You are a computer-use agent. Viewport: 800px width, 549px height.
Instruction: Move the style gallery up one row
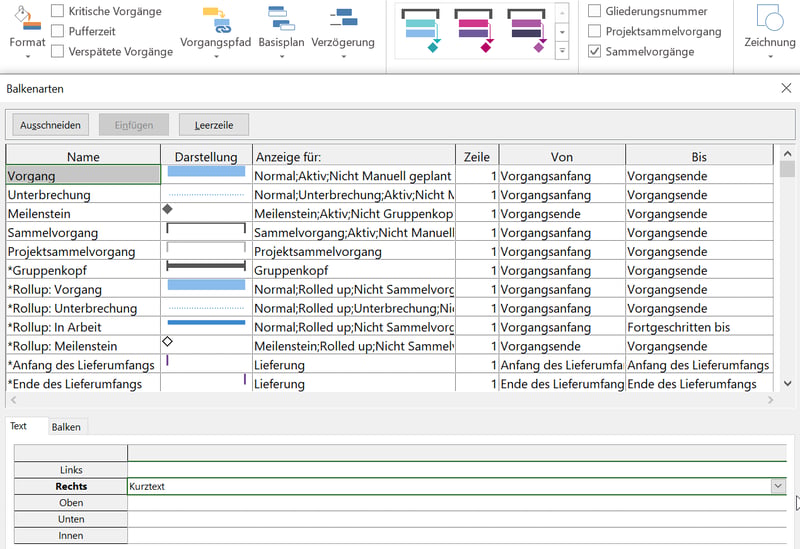562,13
